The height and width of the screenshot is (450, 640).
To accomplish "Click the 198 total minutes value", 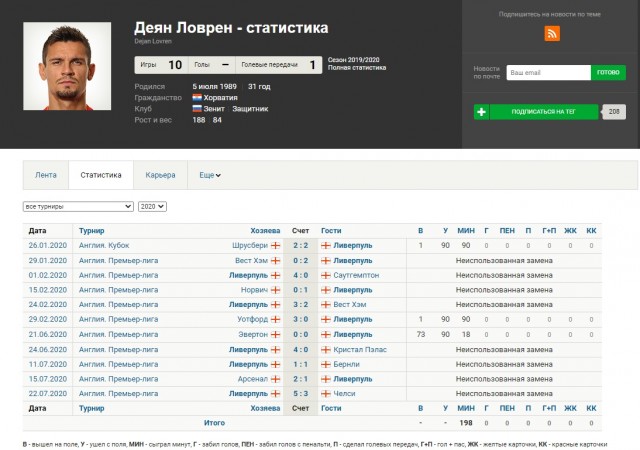I will coord(466,423).
